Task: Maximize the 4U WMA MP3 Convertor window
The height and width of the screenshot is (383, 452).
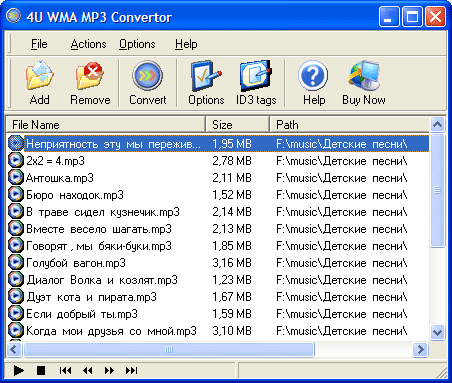Action: coord(412,16)
